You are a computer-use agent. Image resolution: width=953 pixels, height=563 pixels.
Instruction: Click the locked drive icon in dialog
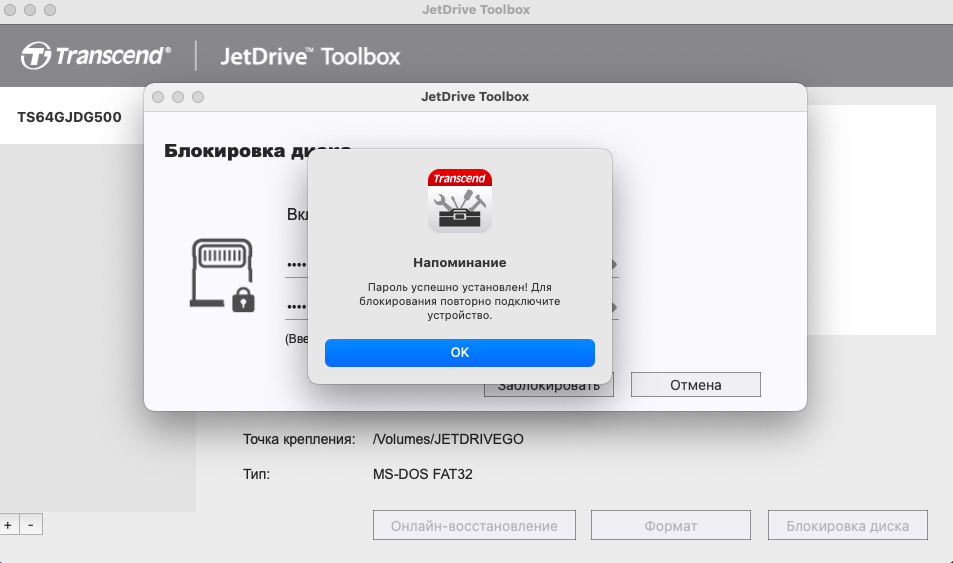[x=222, y=275]
